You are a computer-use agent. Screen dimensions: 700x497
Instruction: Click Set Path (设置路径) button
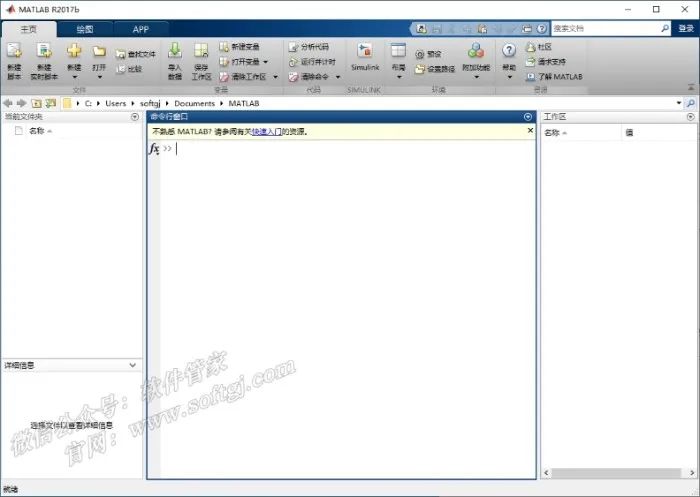pyautogui.click(x=435, y=69)
